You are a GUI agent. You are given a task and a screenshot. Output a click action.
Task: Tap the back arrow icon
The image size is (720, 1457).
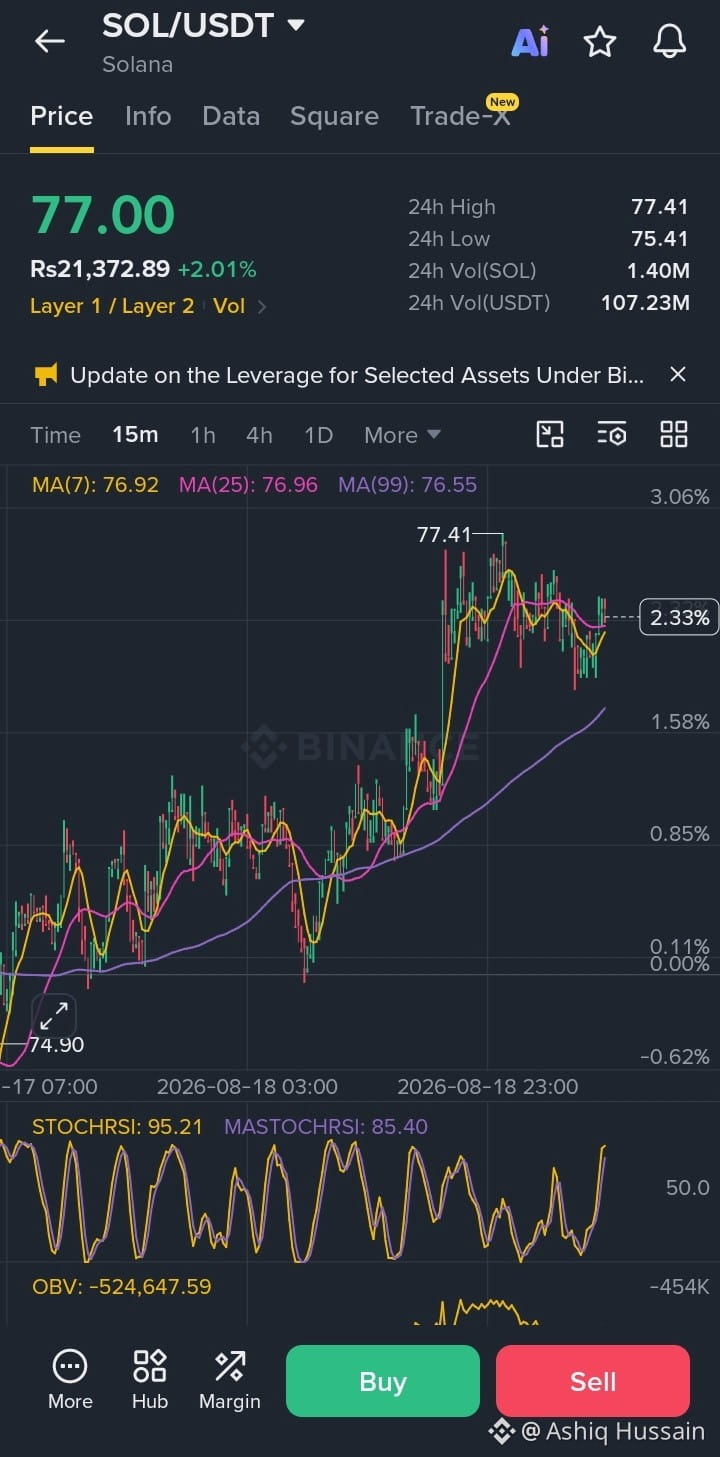49,41
